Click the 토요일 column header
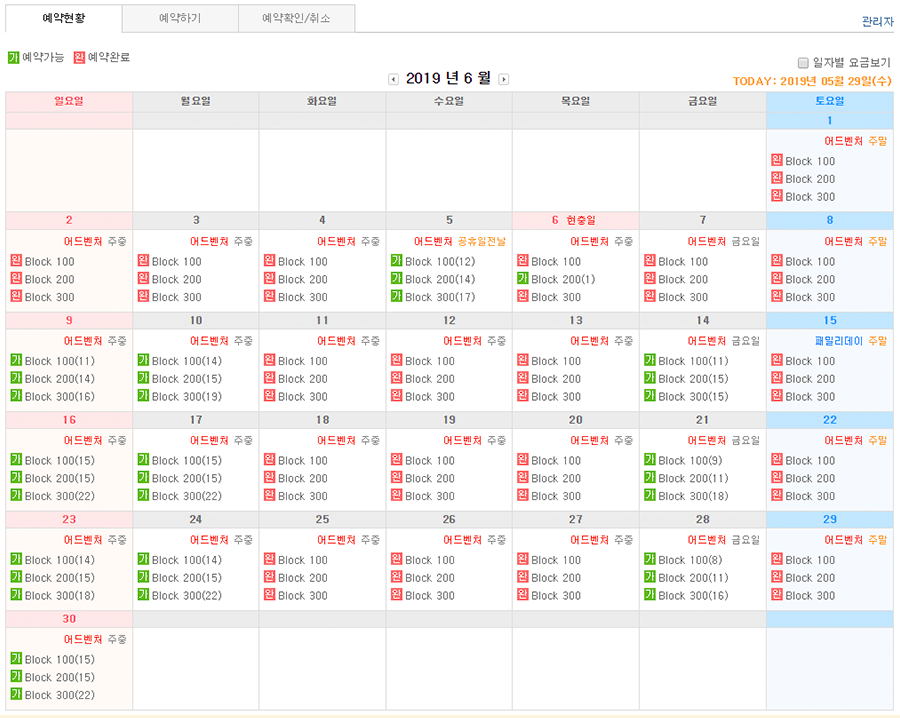Viewport: 900px width, 718px height. pos(829,101)
